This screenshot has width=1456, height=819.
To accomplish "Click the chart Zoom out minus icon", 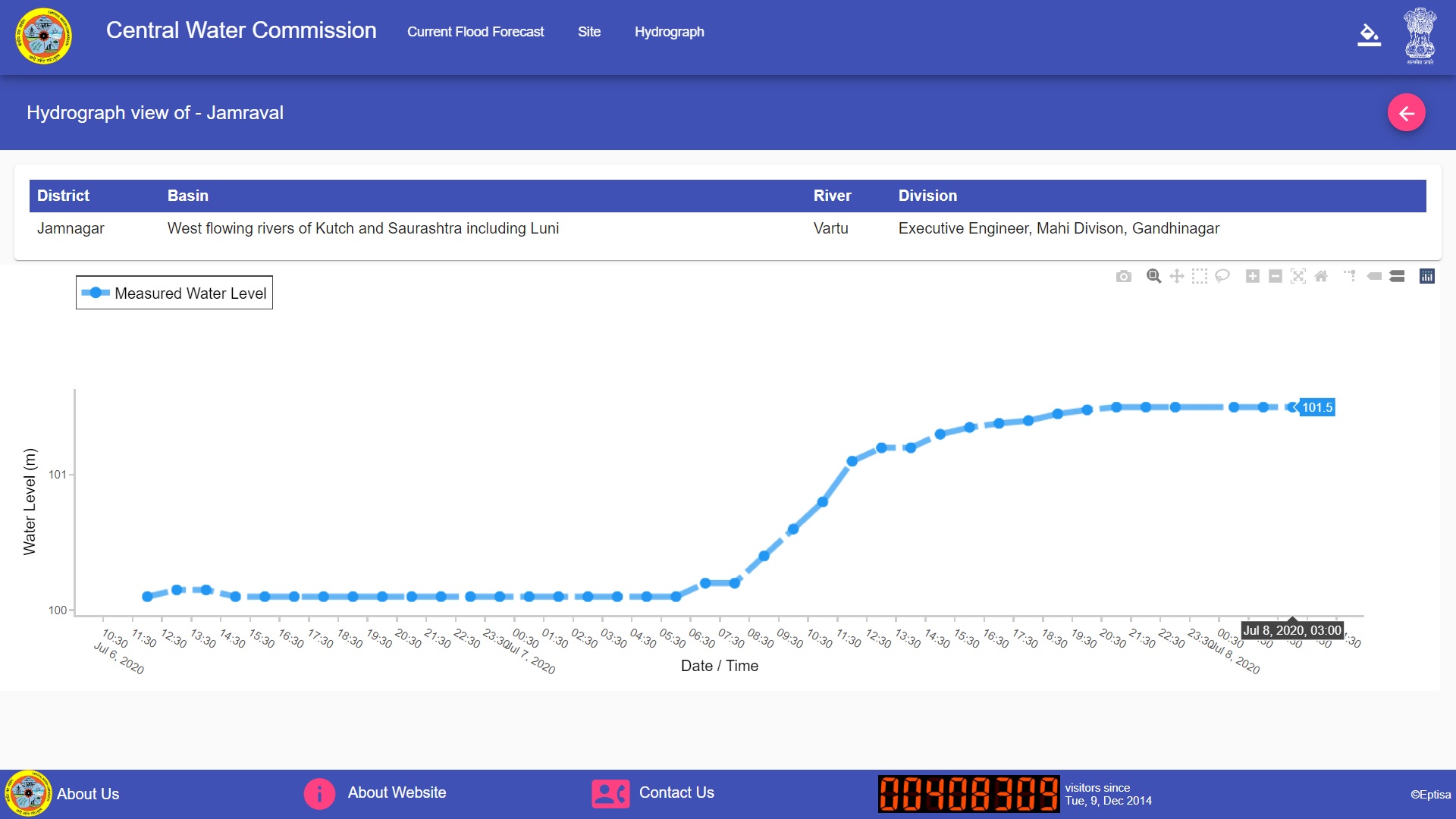I will pyautogui.click(x=1275, y=277).
